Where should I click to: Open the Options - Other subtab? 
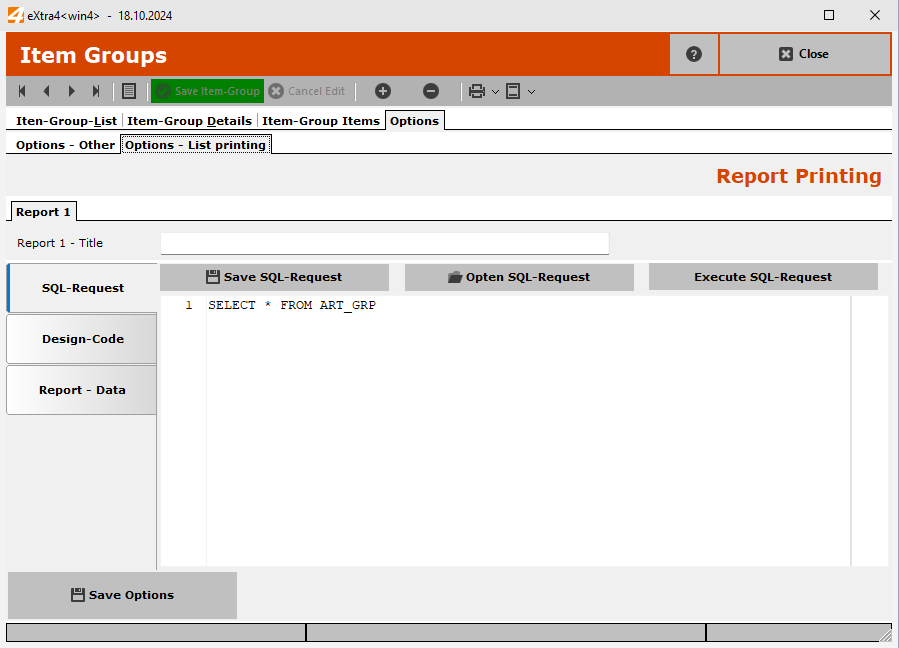pos(65,145)
